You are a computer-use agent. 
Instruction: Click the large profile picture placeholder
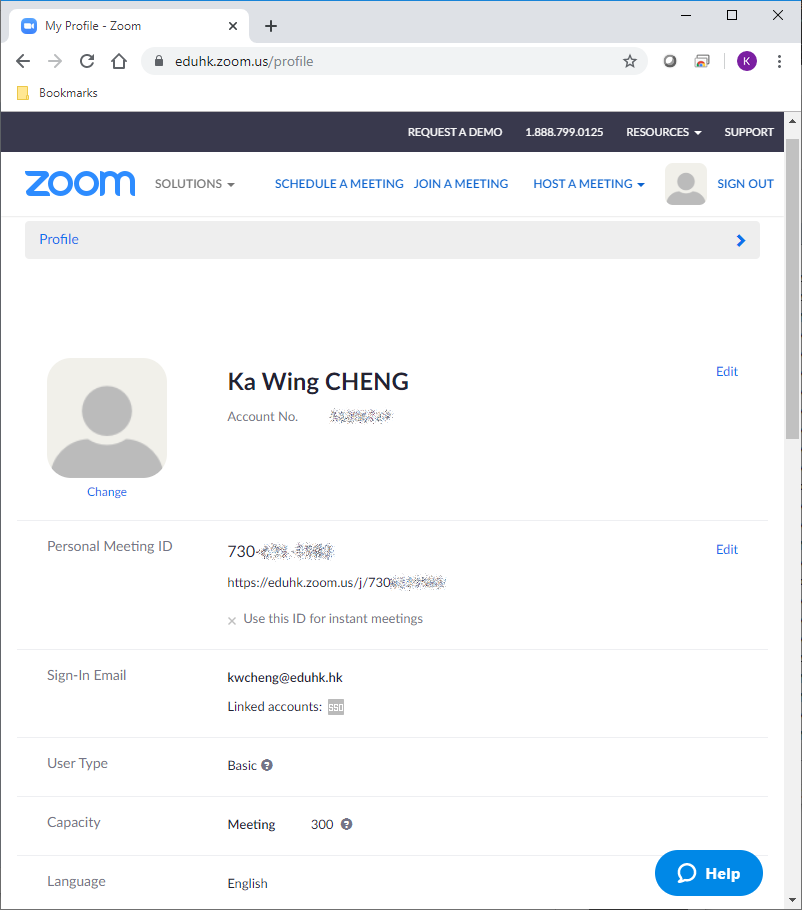point(107,418)
